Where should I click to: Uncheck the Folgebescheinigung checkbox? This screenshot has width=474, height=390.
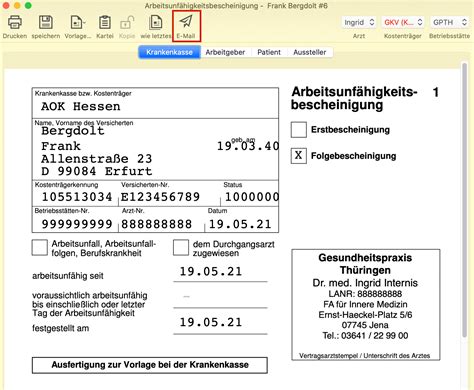click(299, 156)
